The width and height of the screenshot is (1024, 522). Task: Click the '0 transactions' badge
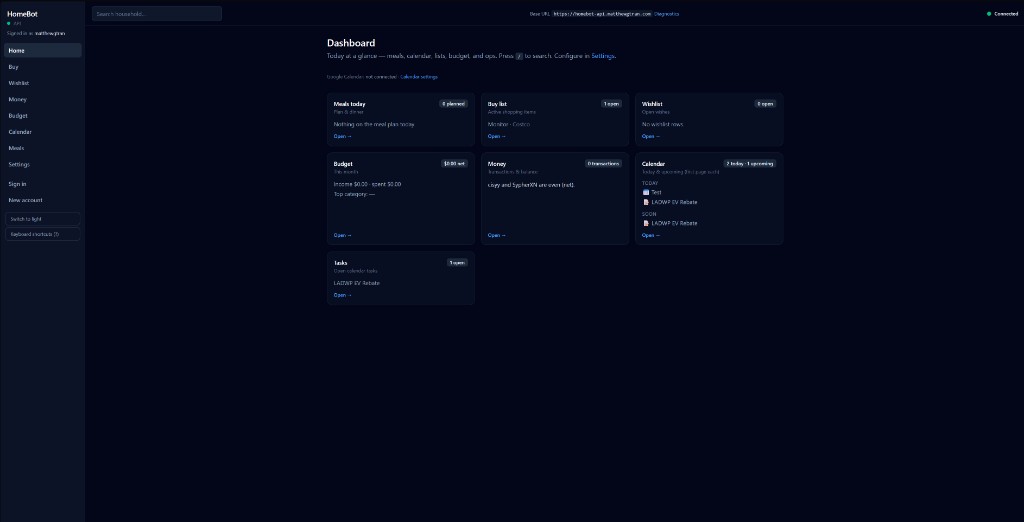tap(603, 164)
